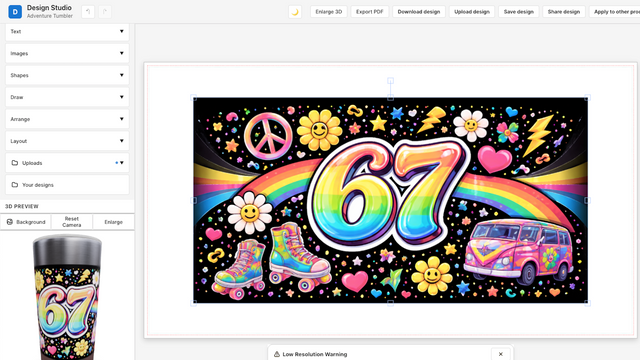Open the Enlarge 3D view
Screen dimensions: 640x360
tap(329, 12)
